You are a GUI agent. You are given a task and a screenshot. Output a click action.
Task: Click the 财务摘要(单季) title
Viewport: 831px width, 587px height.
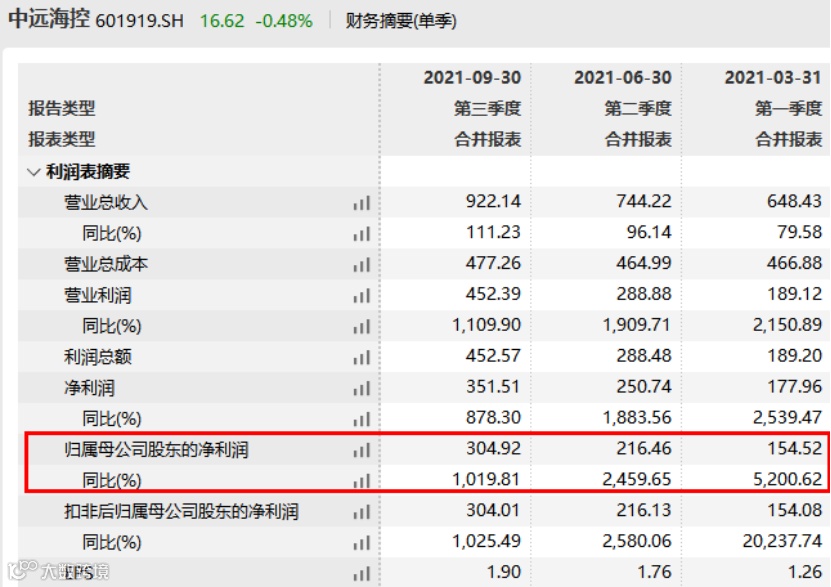[x=401, y=21]
